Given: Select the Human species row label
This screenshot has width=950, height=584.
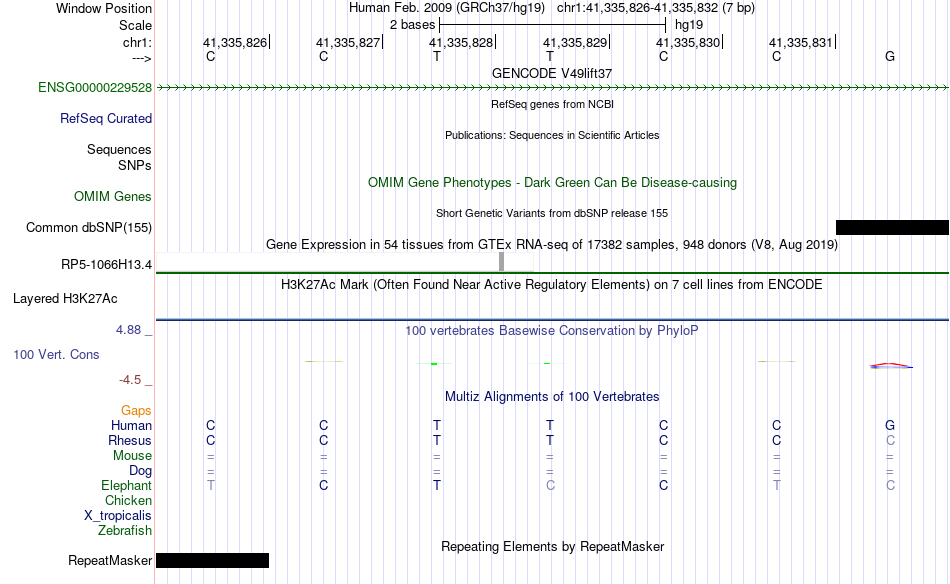Looking at the screenshot, I should tap(131, 426).
